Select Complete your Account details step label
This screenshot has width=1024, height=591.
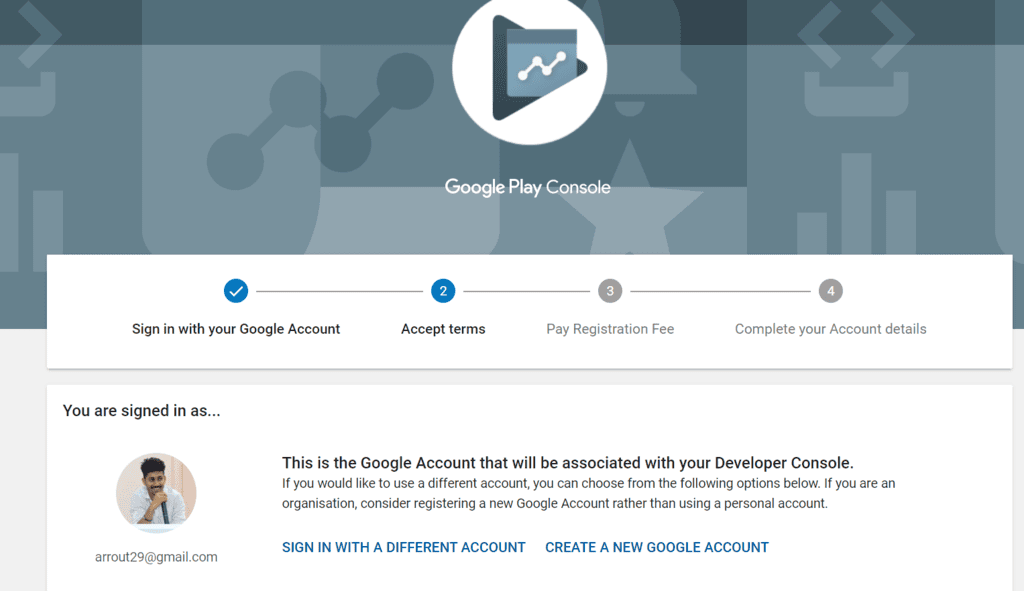click(x=830, y=328)
